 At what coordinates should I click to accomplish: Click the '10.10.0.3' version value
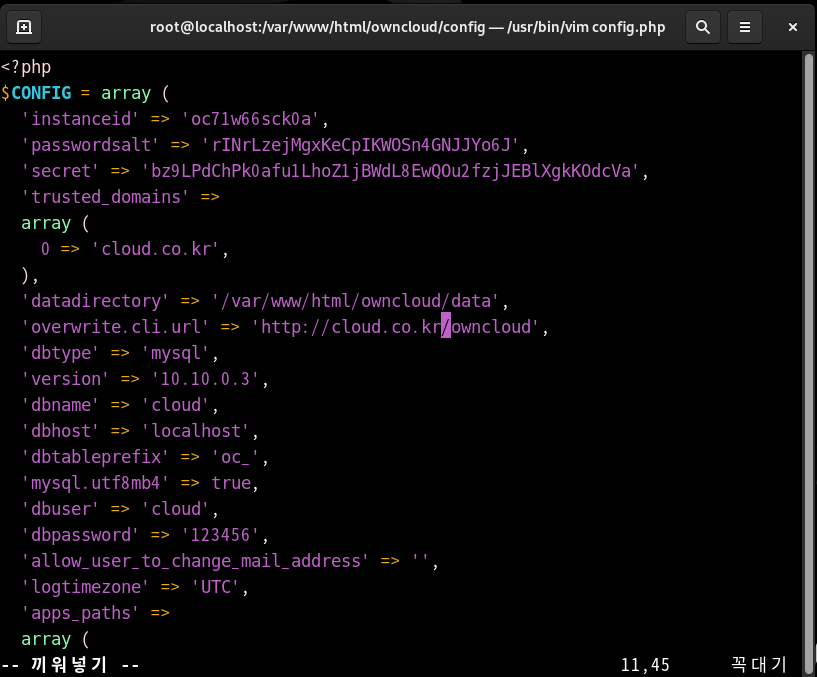point(206,379)
